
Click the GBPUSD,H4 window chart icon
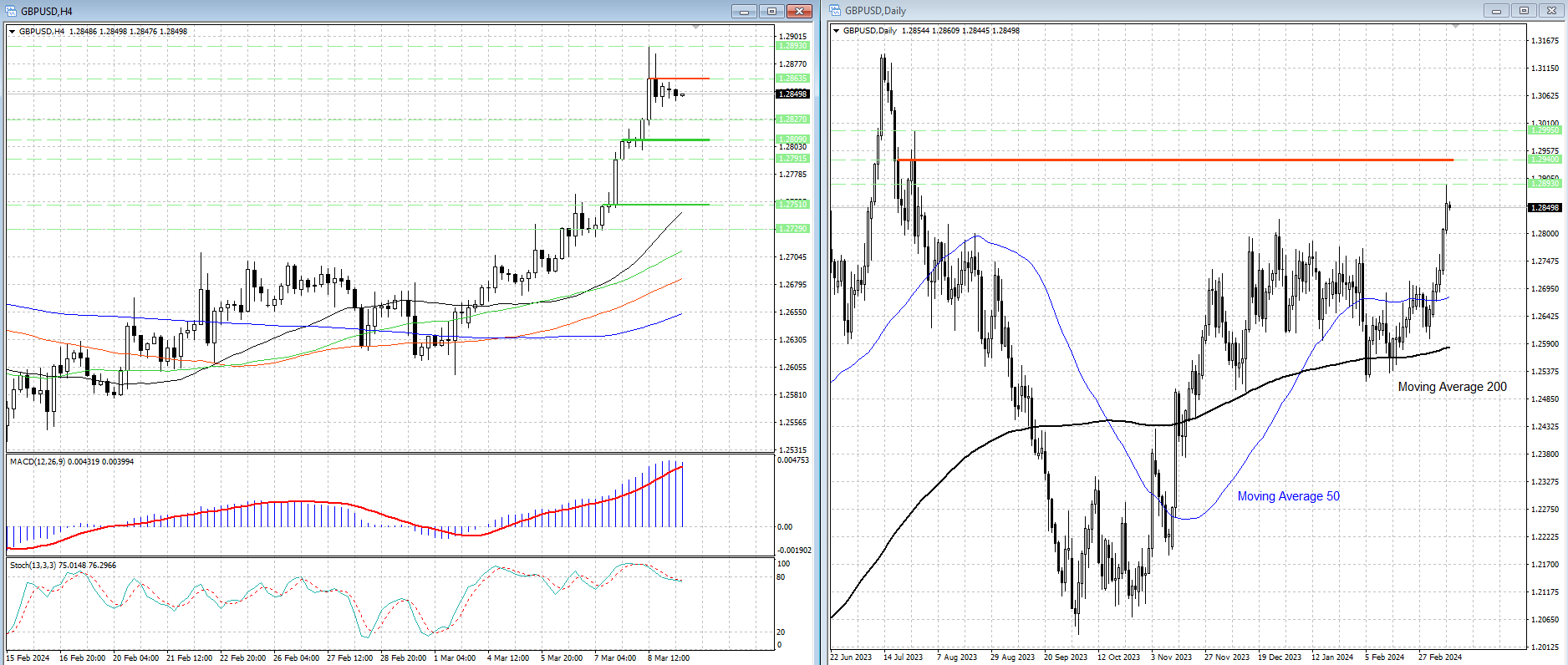click(x=12, y=11)
